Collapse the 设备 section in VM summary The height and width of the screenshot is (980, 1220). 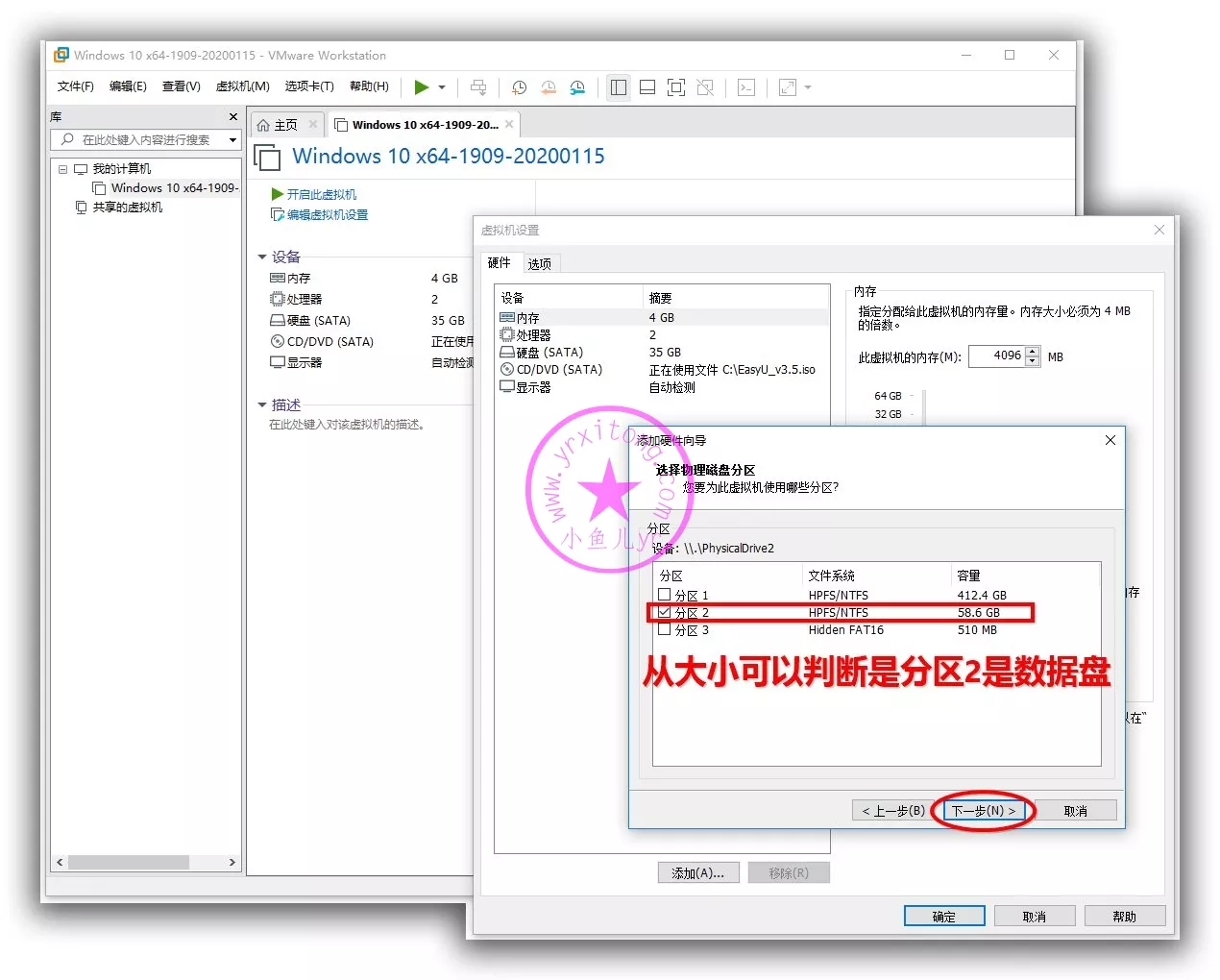click(x=262, y=257)
